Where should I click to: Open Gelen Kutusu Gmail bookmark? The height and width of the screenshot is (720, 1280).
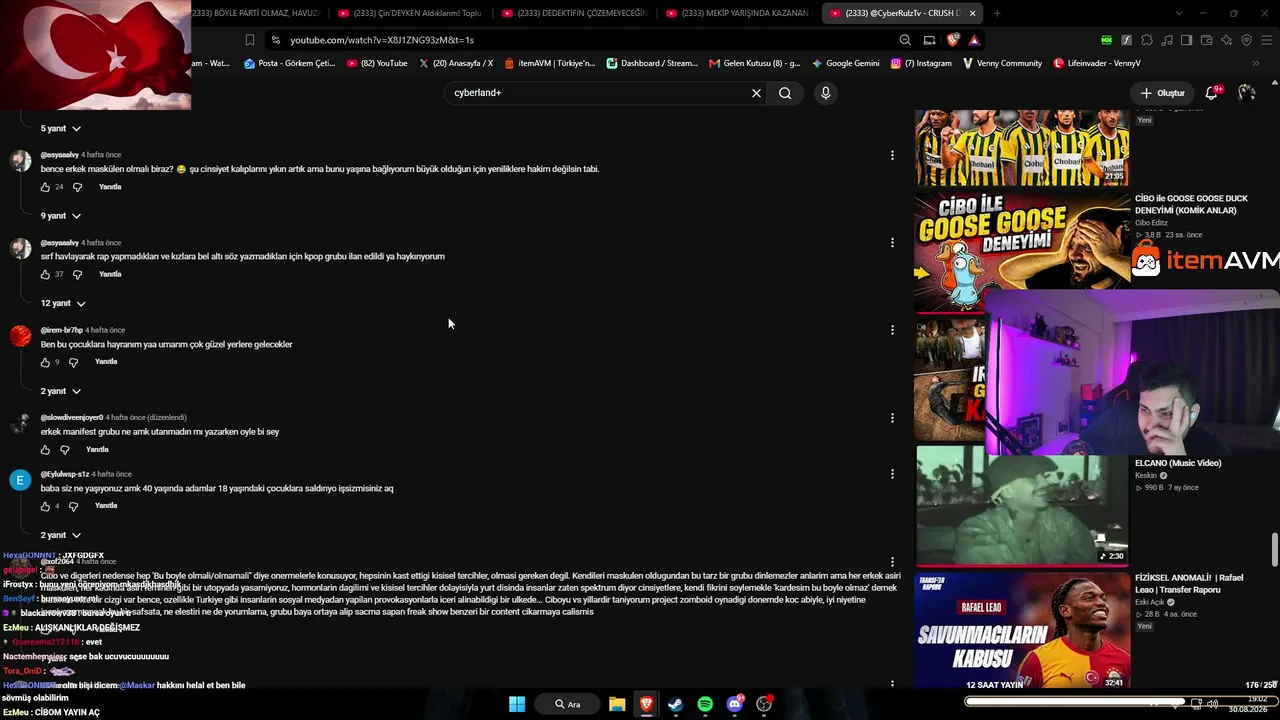point(755,63)
